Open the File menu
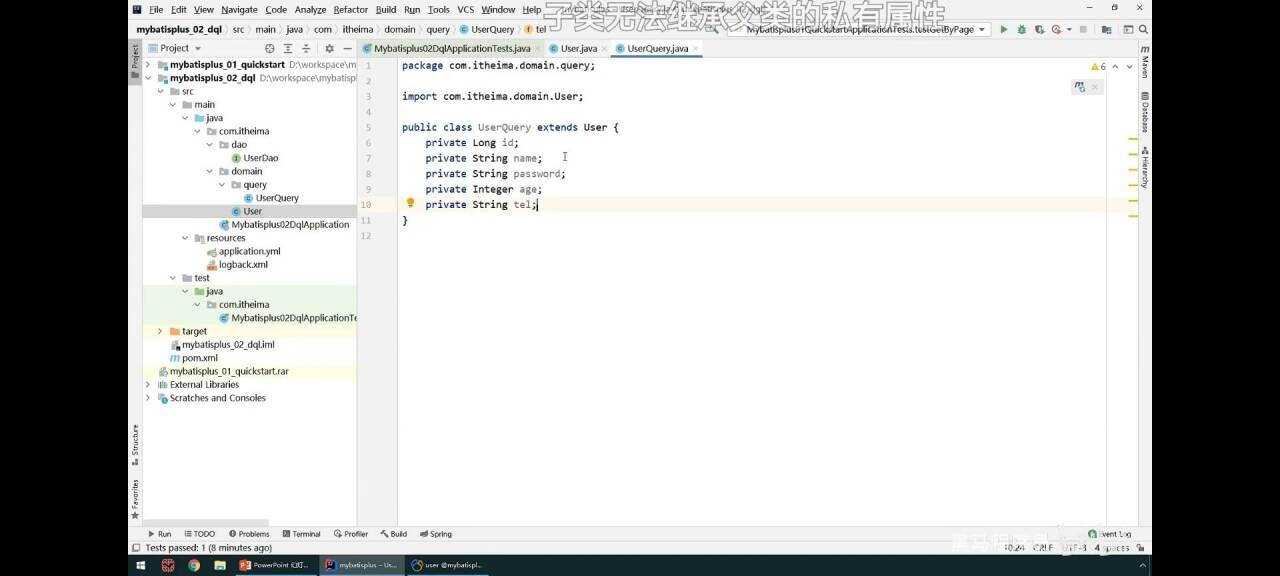This screenshot has height=576, width=1280. point(156,10)
